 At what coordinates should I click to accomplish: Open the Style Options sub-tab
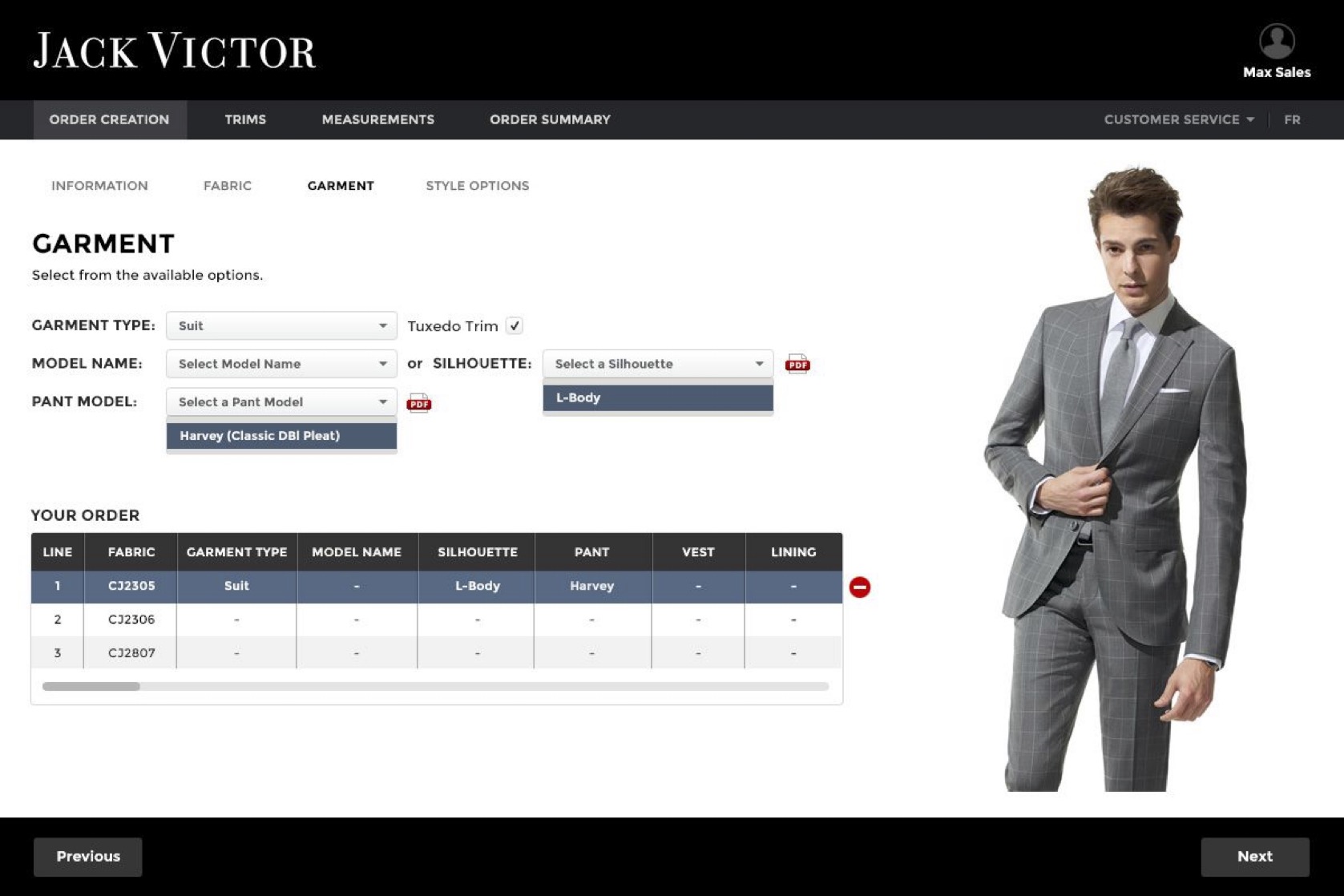click(477, 186)
